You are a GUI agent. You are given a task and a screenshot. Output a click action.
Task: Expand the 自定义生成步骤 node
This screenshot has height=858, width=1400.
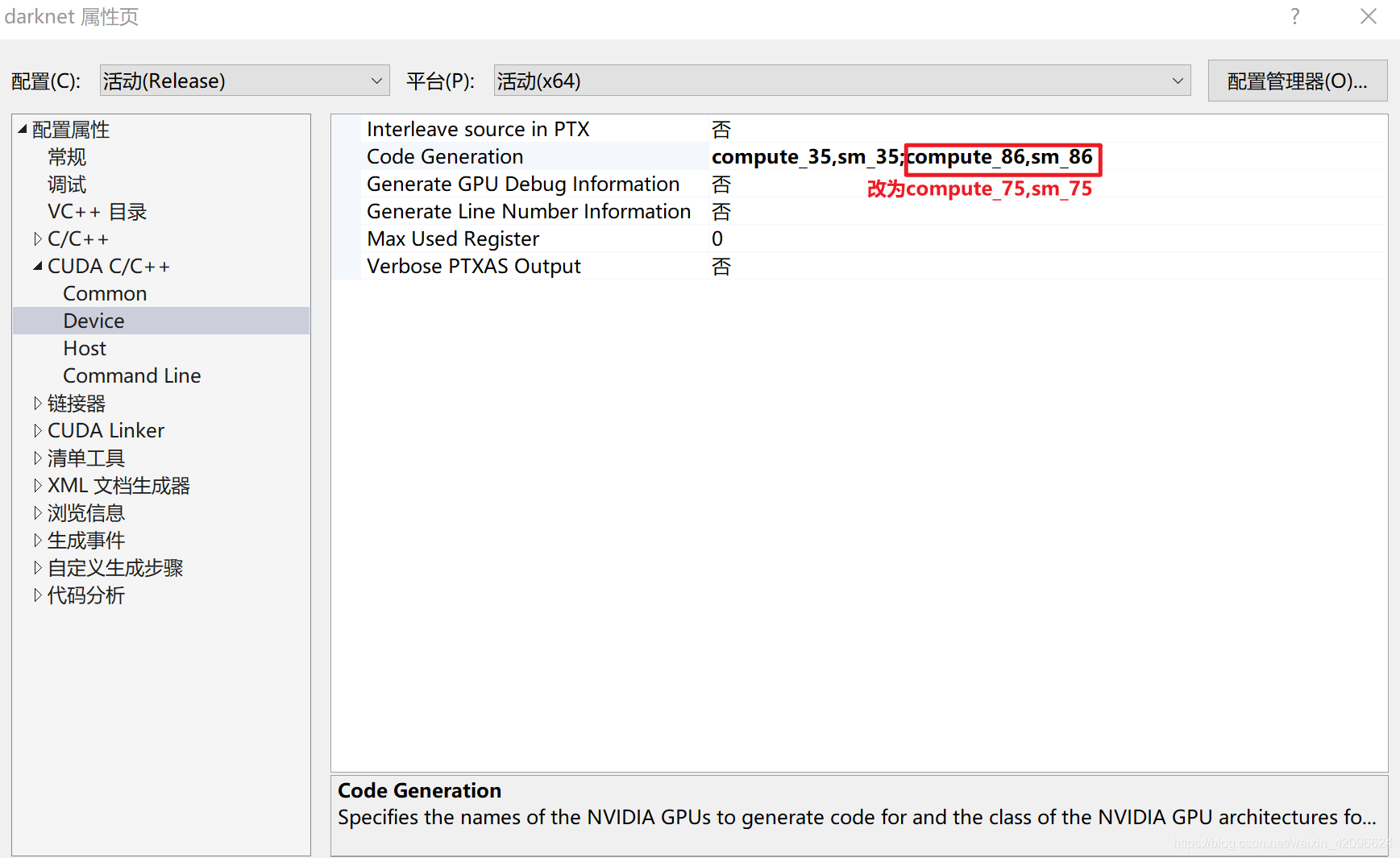pyautogui.click(x=38, y=567)
